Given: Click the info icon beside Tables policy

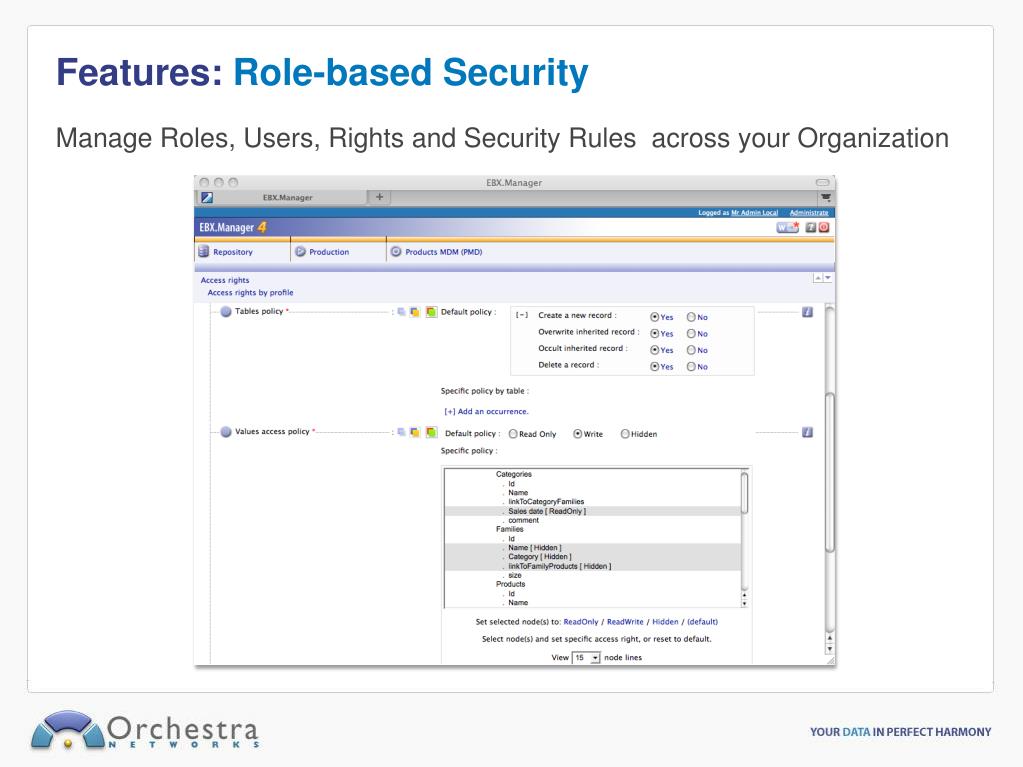Looking at the screenshot, I should (807, 312).
